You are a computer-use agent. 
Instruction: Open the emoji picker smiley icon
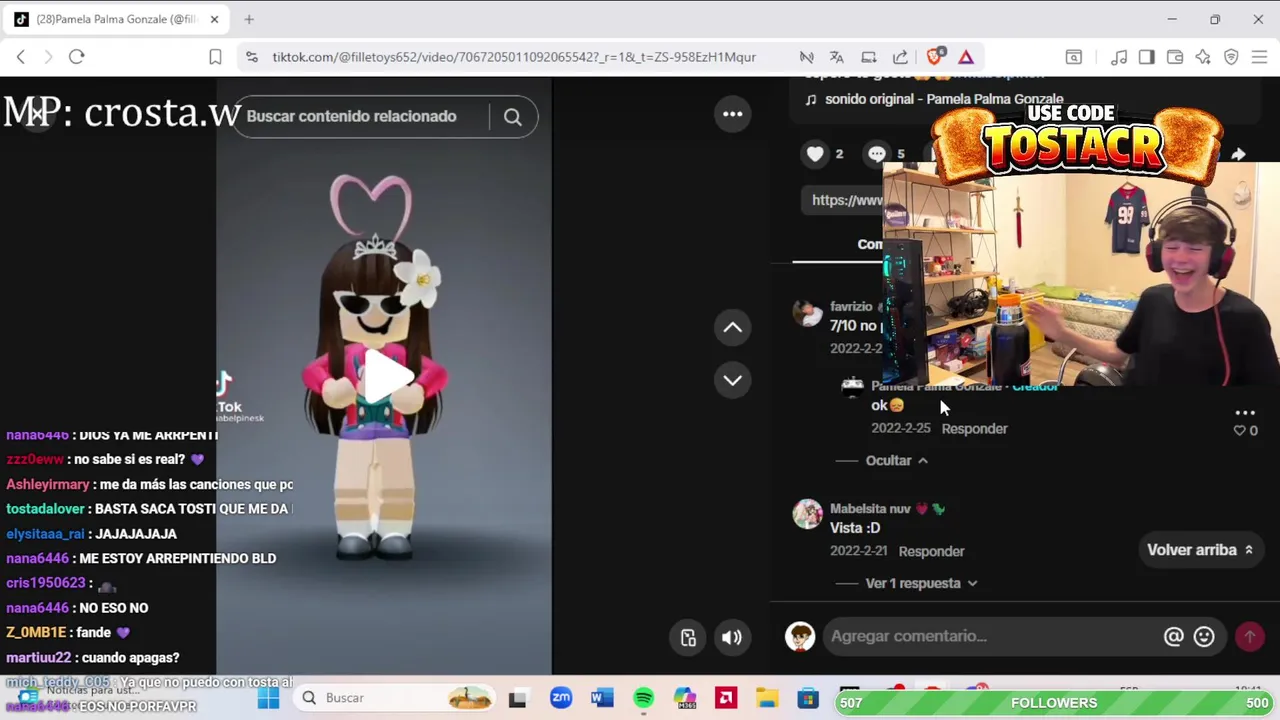click(x=1204, y=636)
